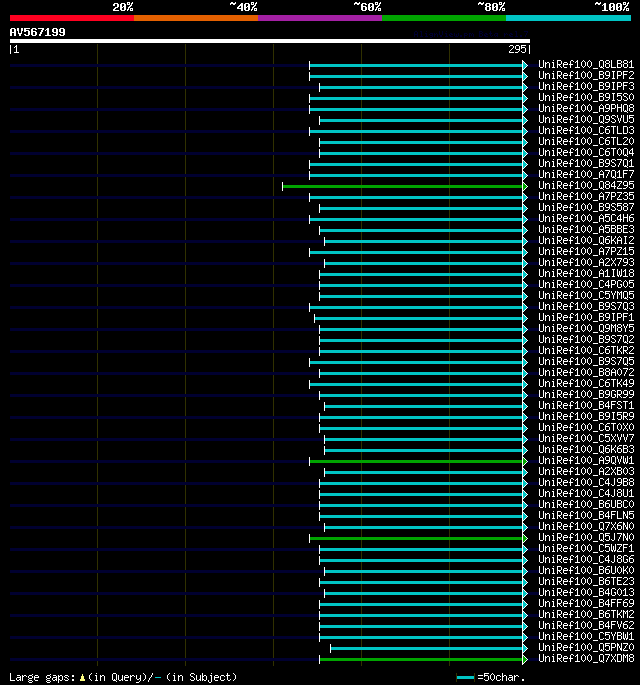Click the UniRef100_Q5J7N0 label

(x=586, y=537)
